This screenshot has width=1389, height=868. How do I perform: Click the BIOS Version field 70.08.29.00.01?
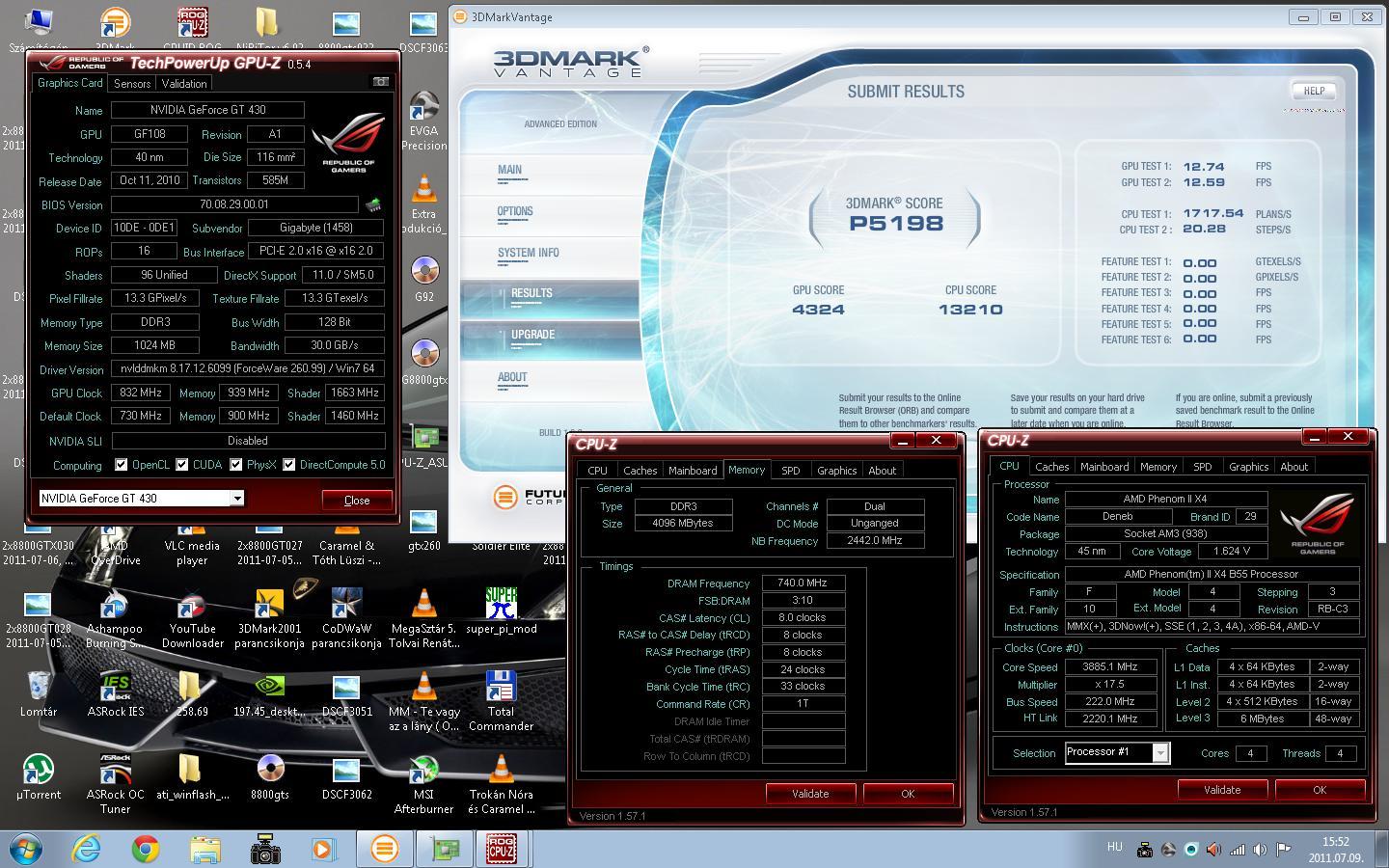(234, 204)
